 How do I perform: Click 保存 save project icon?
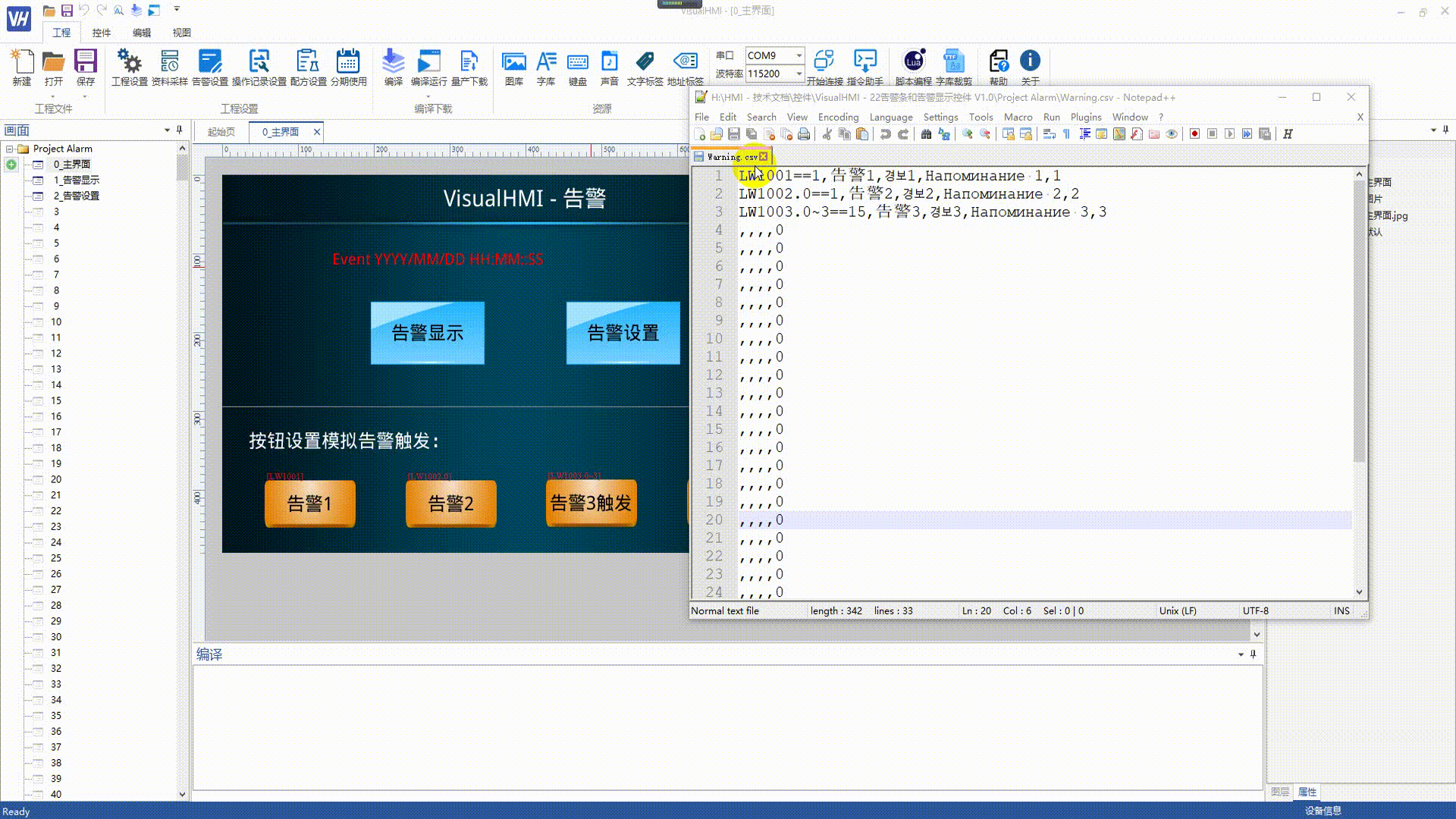click(85, 62)
